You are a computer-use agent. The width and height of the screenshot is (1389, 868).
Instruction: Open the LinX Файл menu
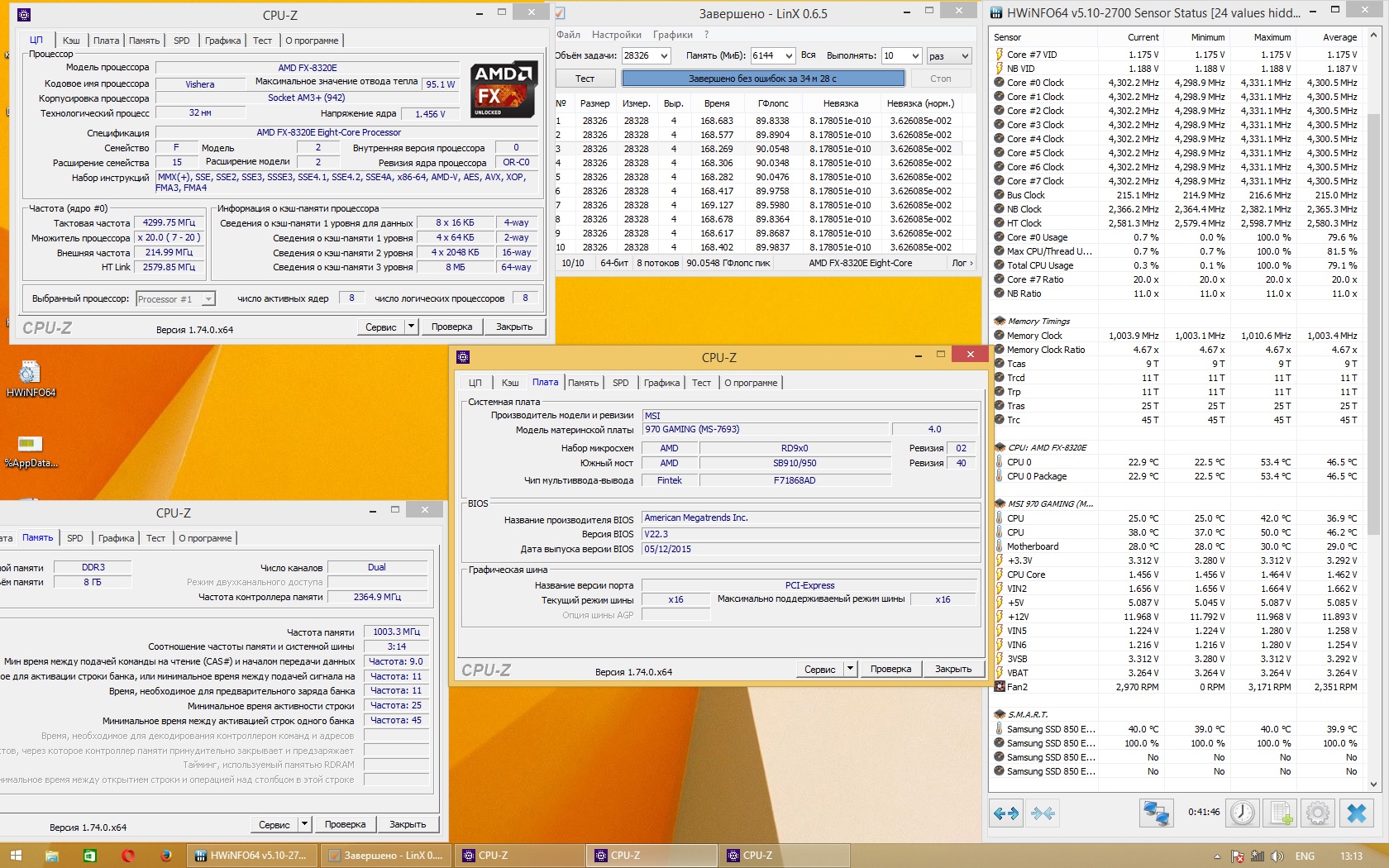tap(568, 35)
